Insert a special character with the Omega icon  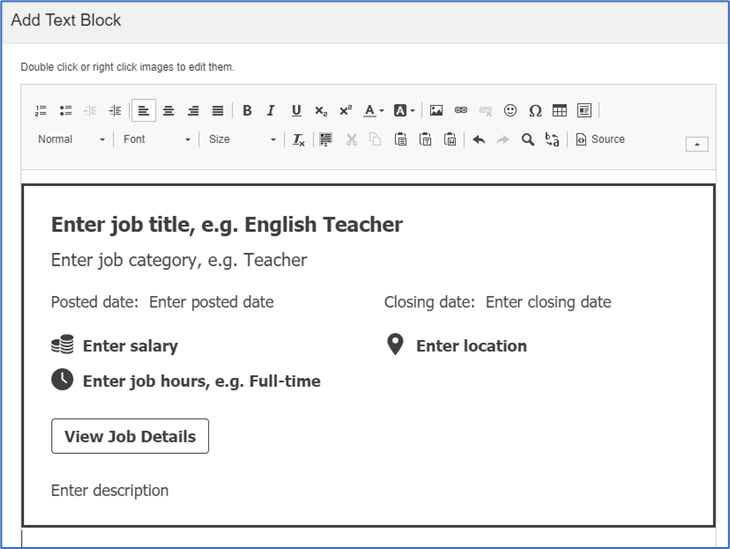pos(535,111)
